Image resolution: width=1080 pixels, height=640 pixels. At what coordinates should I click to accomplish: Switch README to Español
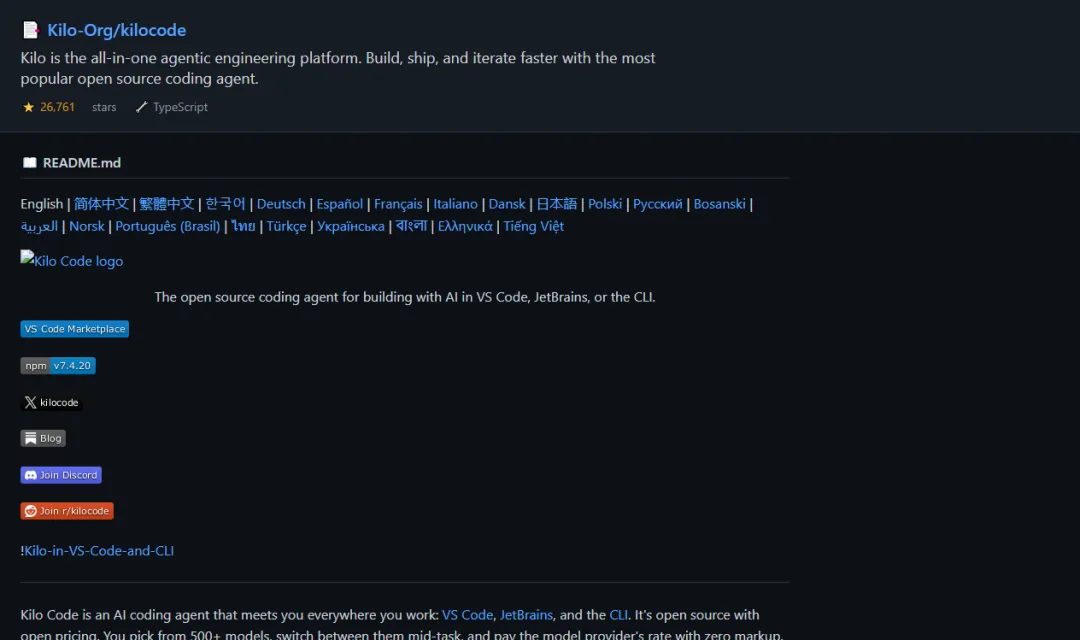point(340,204)
